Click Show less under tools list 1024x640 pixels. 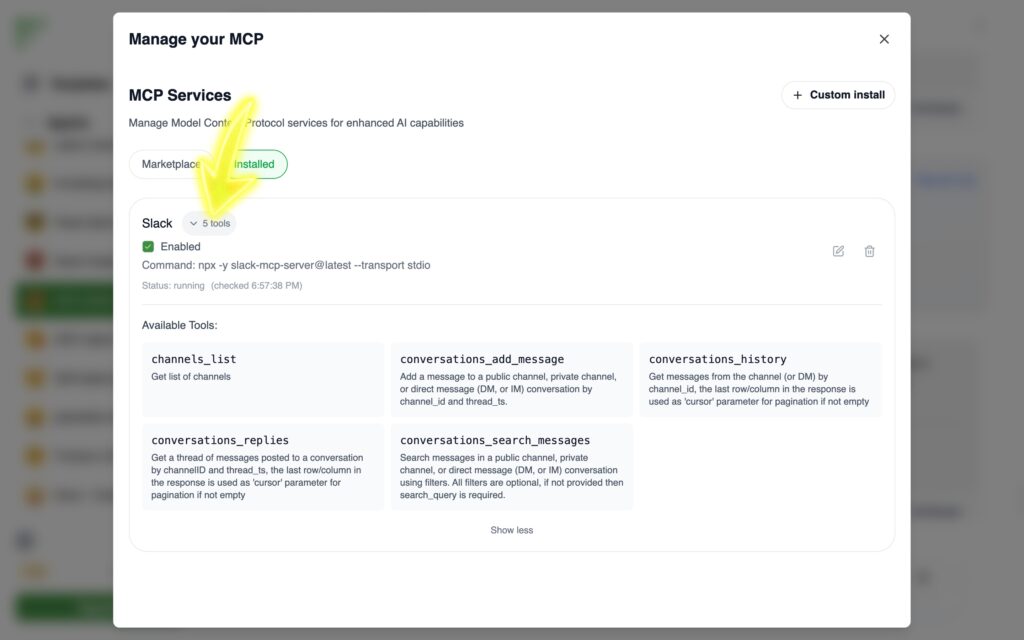pos(511,530)
